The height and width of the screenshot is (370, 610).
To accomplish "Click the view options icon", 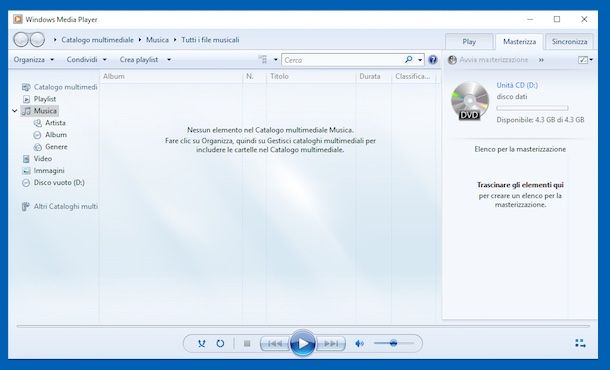I will coord(263,60).
